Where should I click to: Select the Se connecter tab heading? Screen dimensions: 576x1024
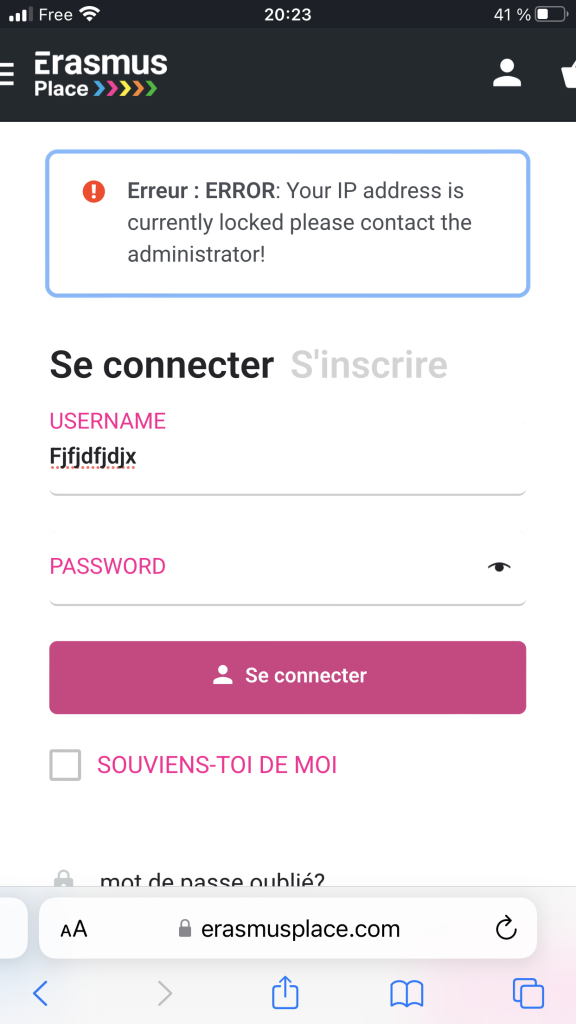pyautogui.click(x=162, y=364)
